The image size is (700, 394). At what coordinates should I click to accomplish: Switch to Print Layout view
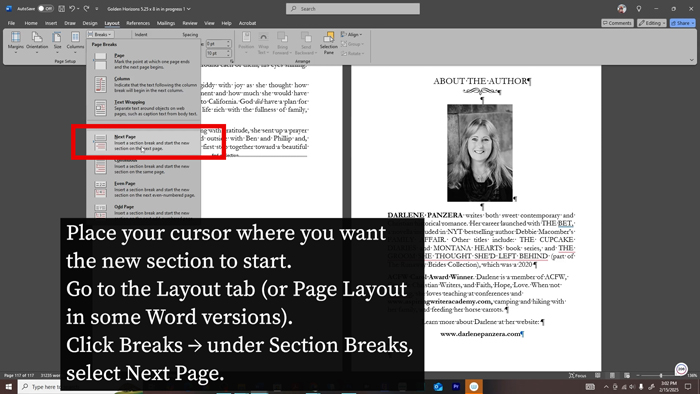(612, 376)
